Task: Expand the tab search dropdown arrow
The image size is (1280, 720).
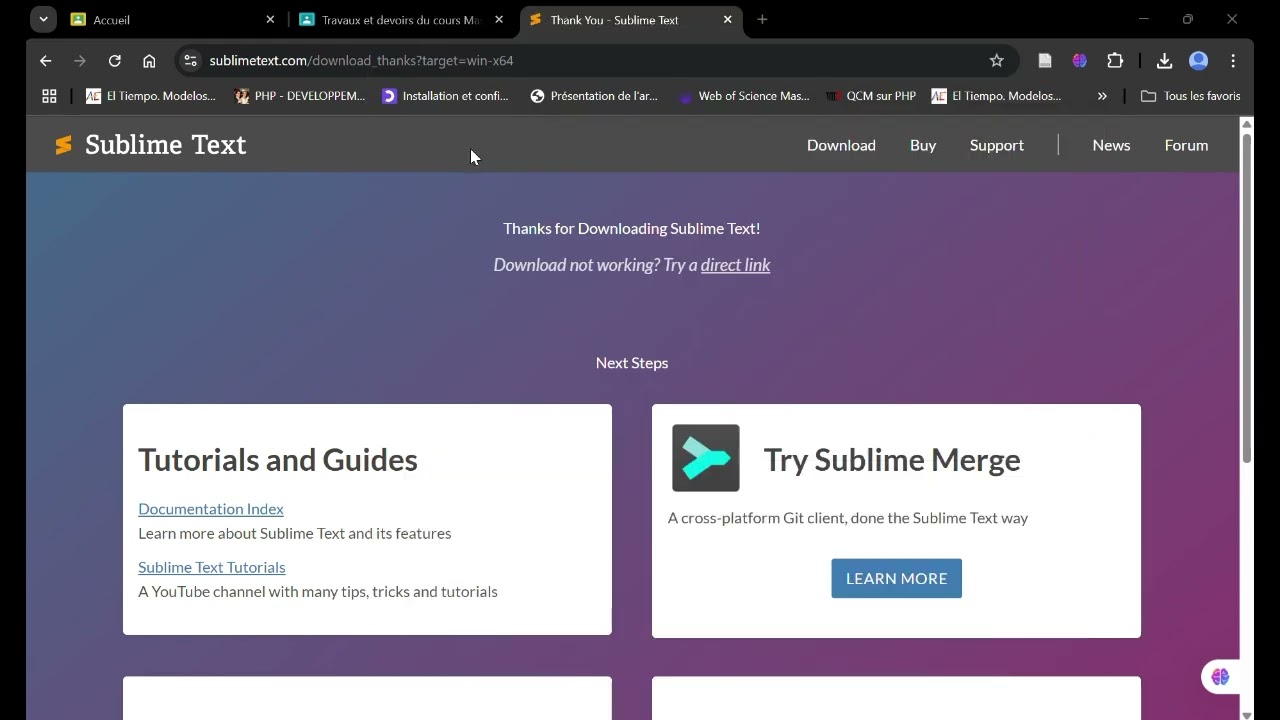Action: (43, 19)
